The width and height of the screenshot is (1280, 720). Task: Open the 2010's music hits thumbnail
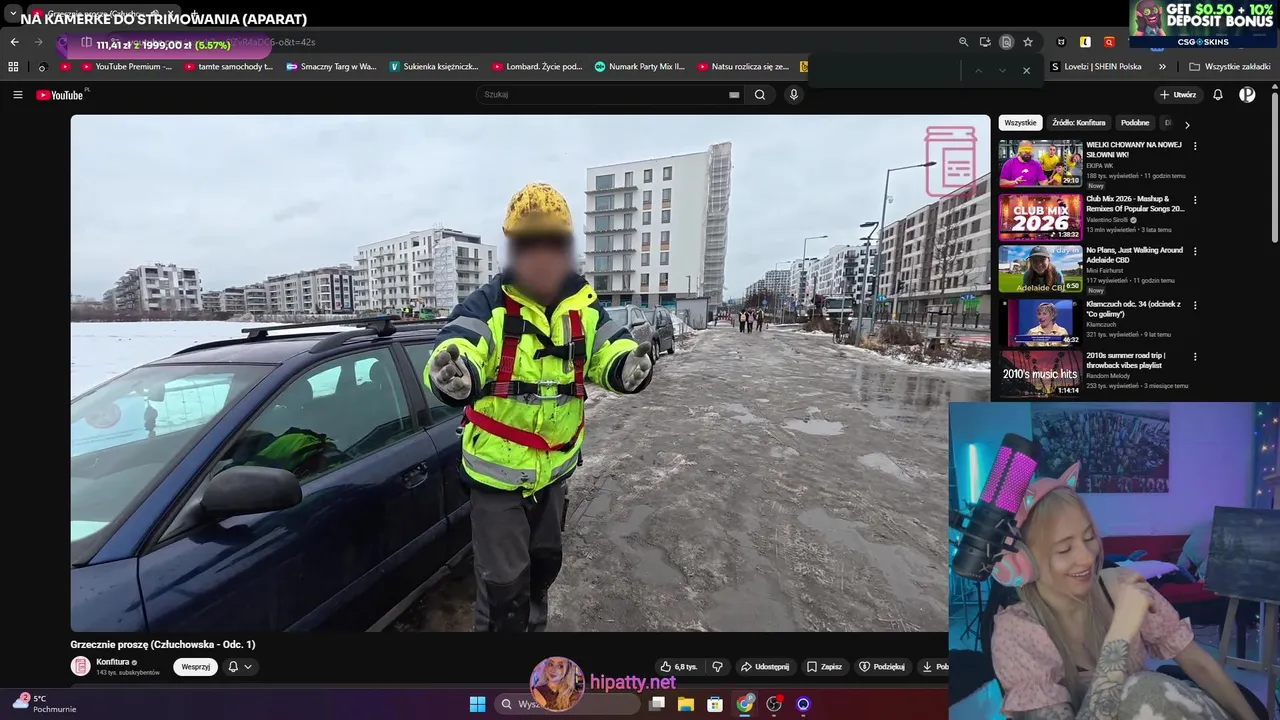point(1040,373)
